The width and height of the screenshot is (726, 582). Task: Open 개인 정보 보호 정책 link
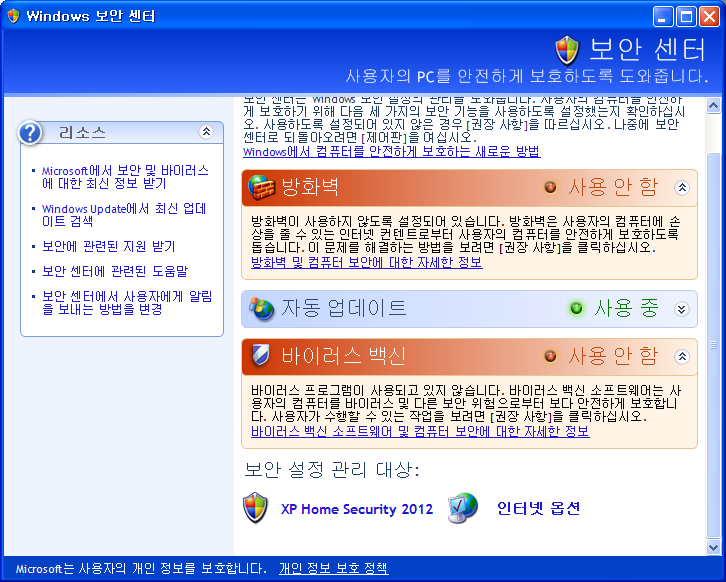[334, 568]
